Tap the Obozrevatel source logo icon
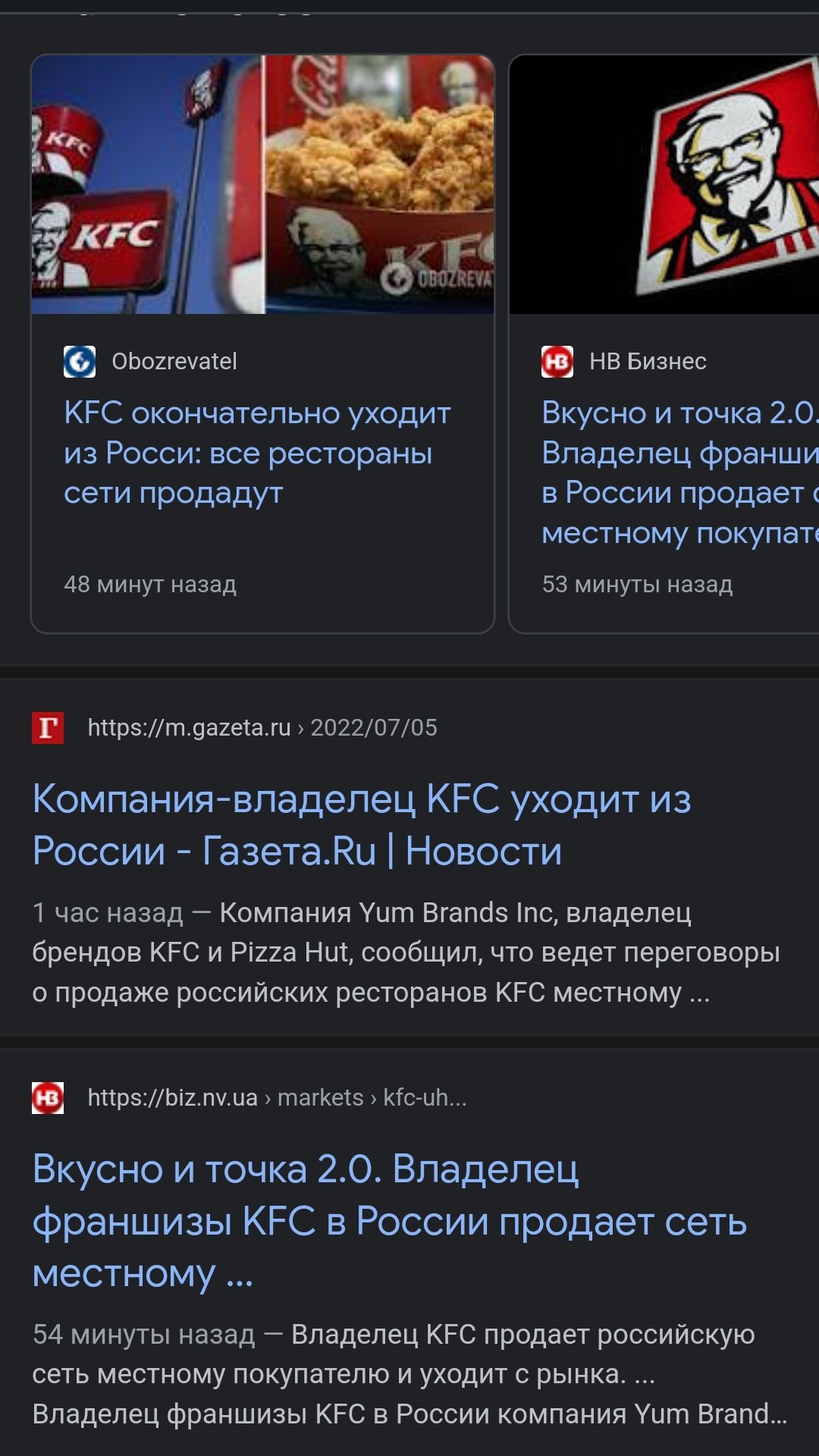Screen dimensions: 819x1456 point(80,362)
